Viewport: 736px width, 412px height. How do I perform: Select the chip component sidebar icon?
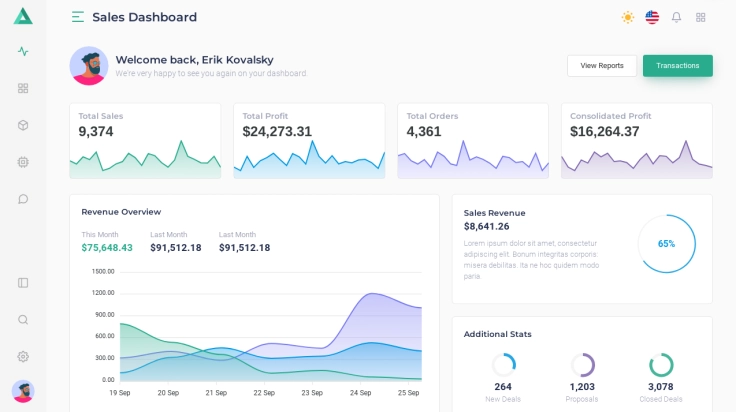point(23,162)
